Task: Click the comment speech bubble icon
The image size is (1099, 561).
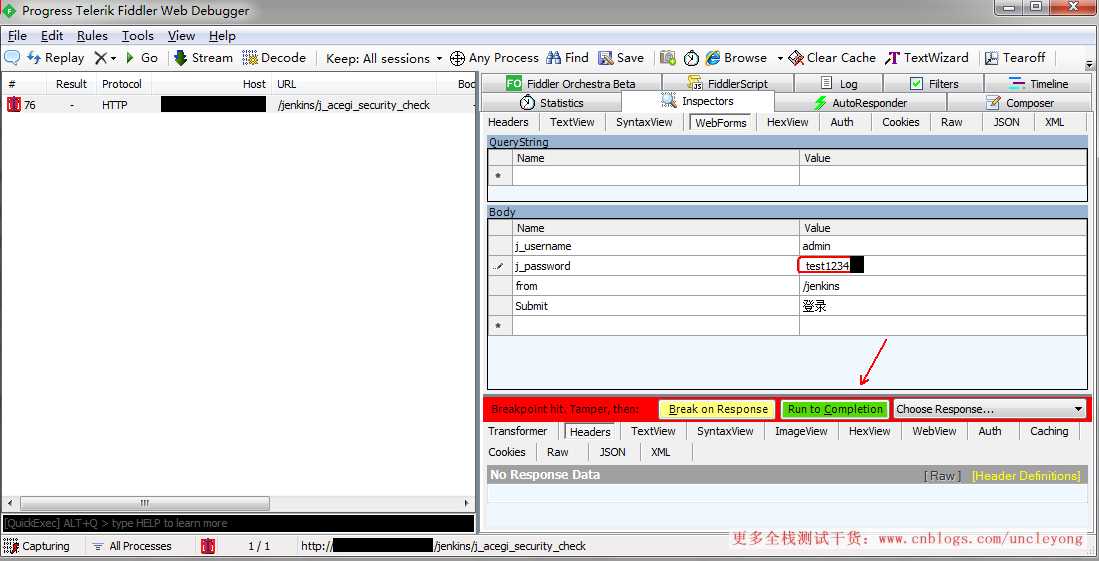Action: coord(12,58)
